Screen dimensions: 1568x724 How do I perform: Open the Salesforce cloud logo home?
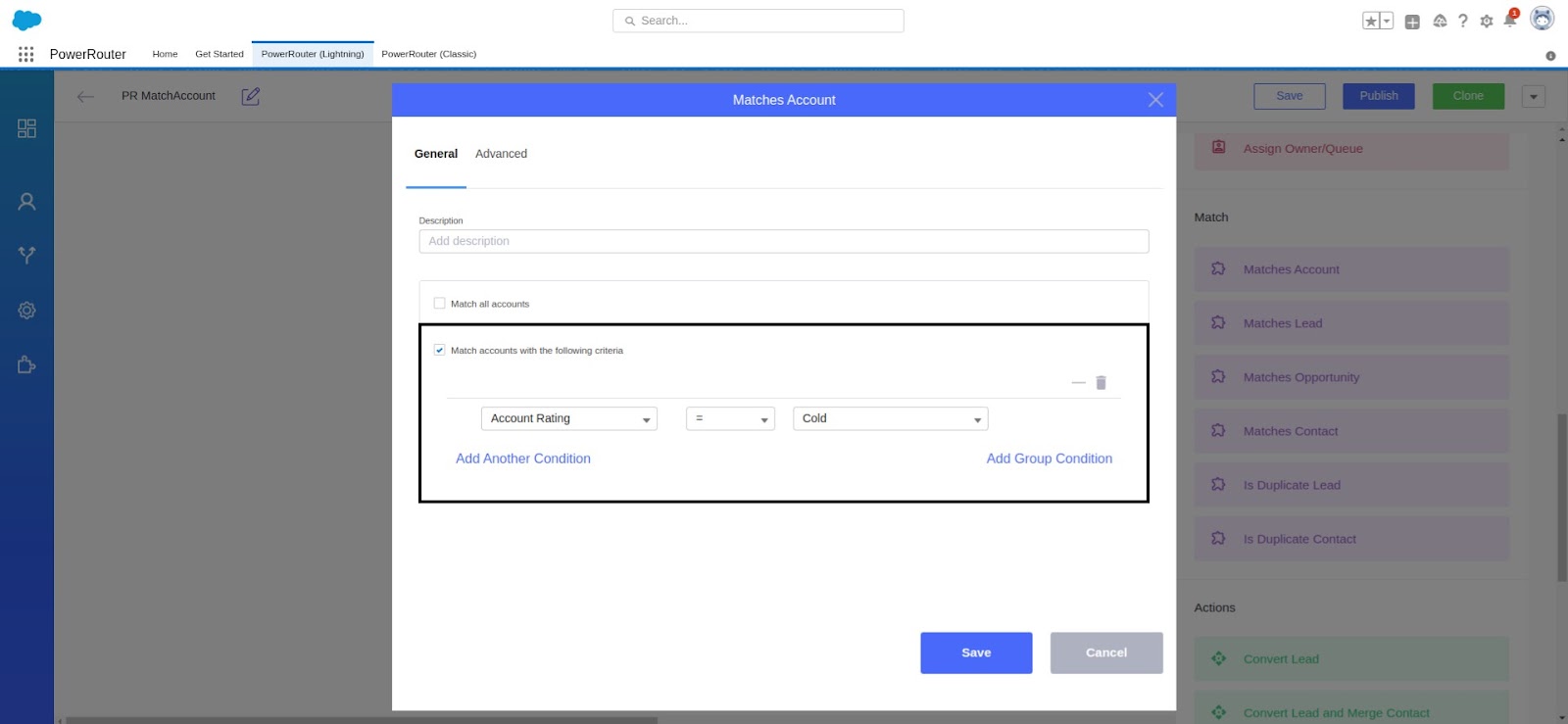click(26, 21)
